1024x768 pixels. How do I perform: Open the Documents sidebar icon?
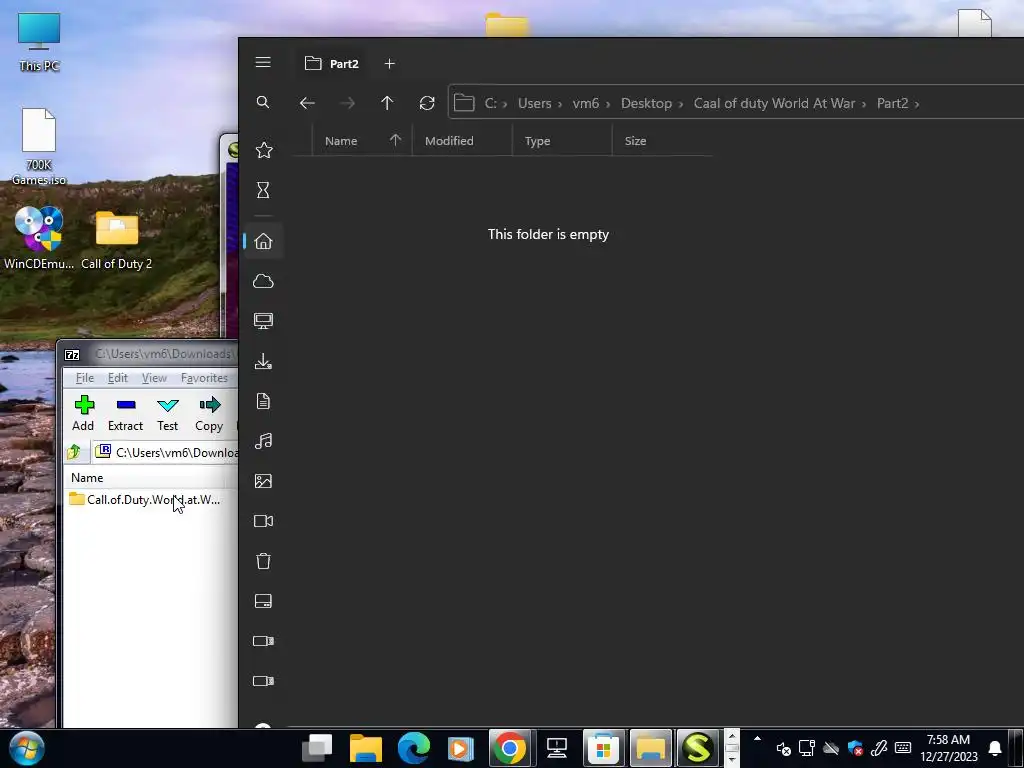263,401
